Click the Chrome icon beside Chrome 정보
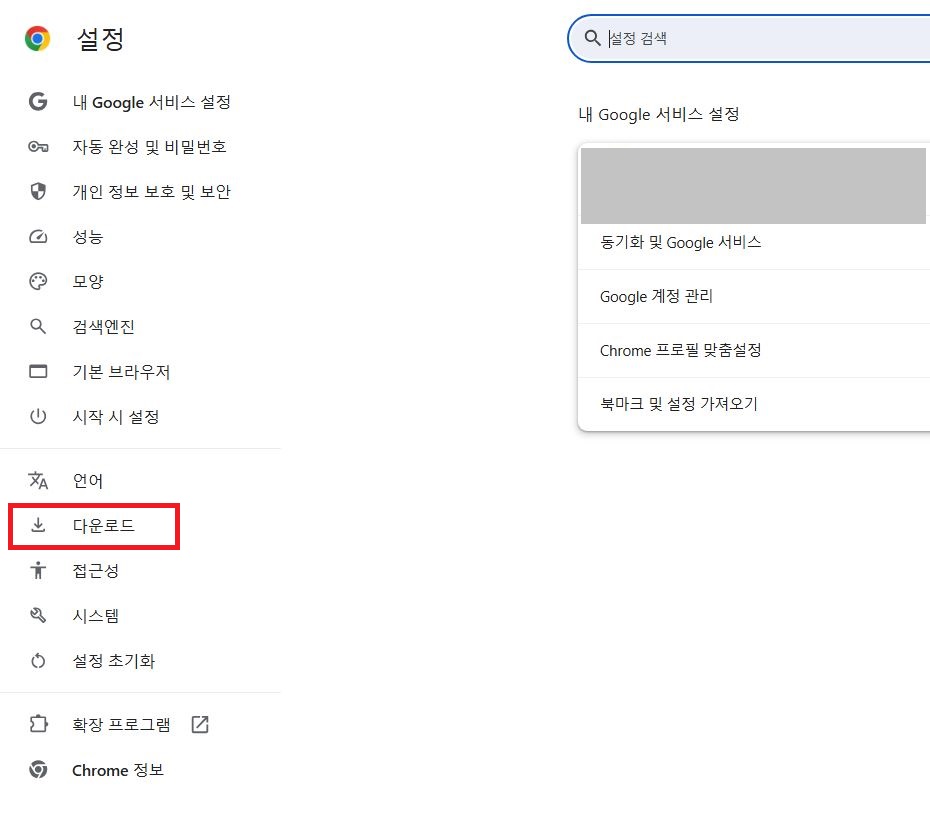 click(x=38, y=769)
